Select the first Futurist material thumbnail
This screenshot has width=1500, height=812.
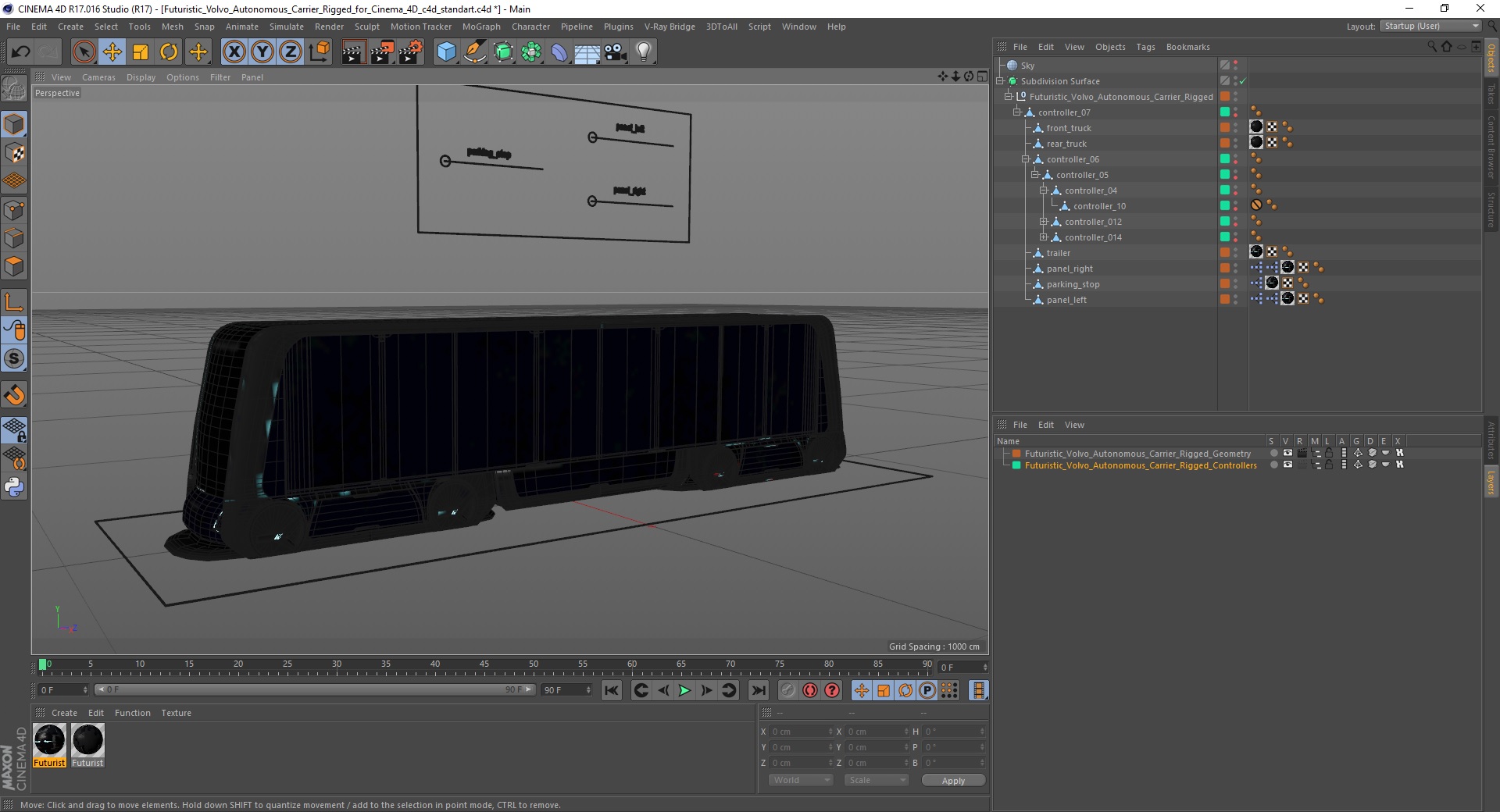[x=49, y=740]
